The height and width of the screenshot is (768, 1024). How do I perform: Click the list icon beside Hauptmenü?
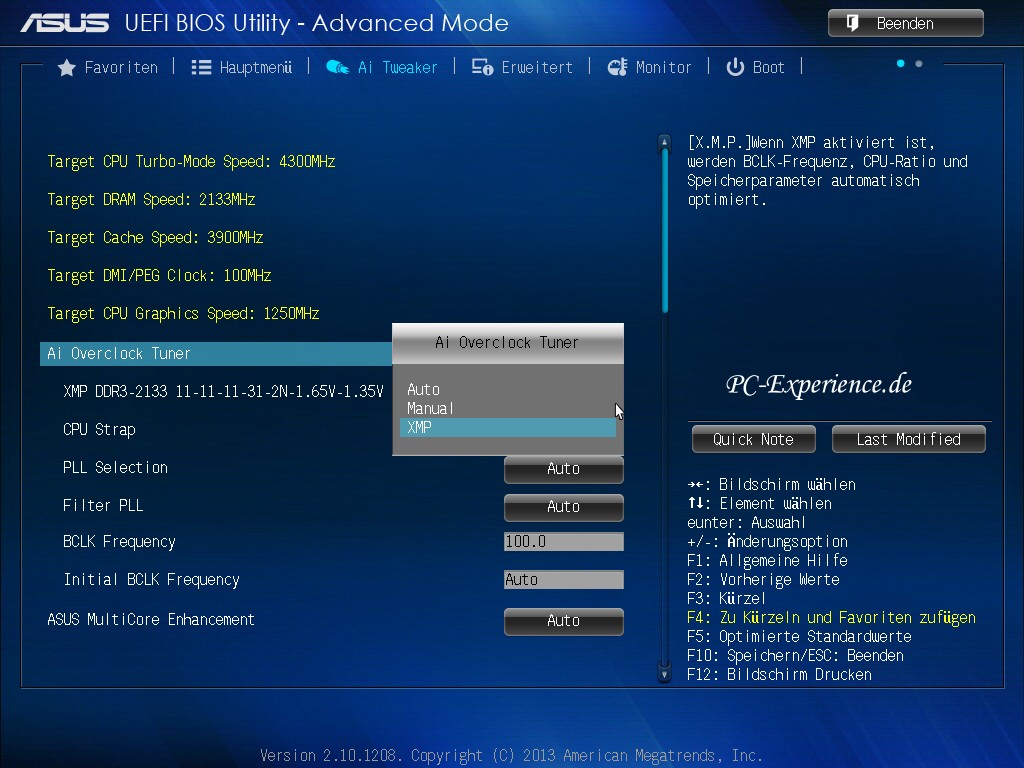(201, 68)
